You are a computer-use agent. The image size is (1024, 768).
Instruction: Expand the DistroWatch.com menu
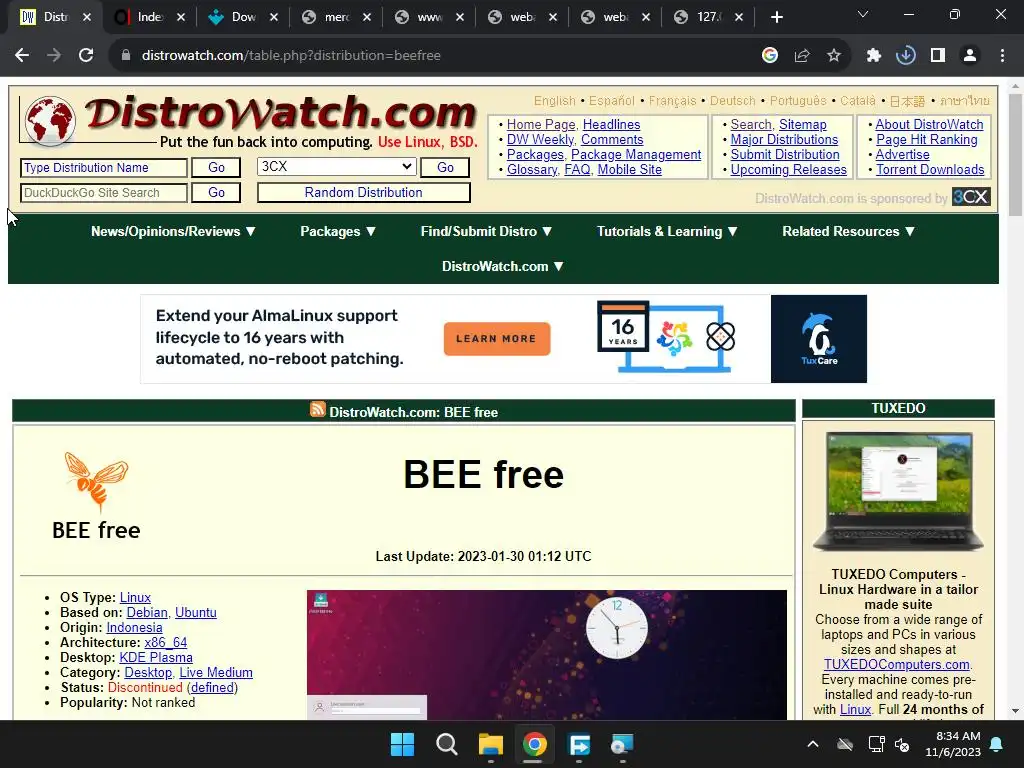point(502,266)
